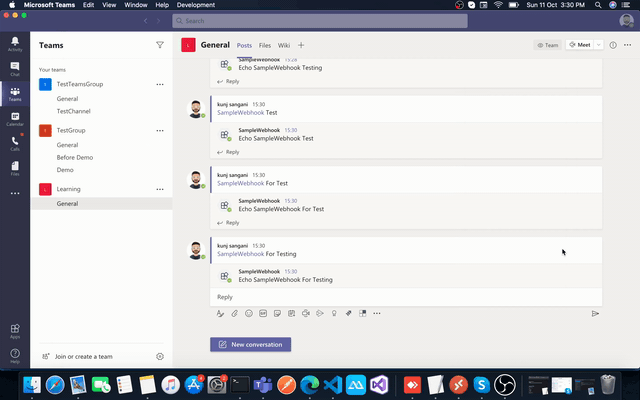This screenshot has height=400, width=640.
Task: Click the Reply text box
Action: (x=406, y=297)
